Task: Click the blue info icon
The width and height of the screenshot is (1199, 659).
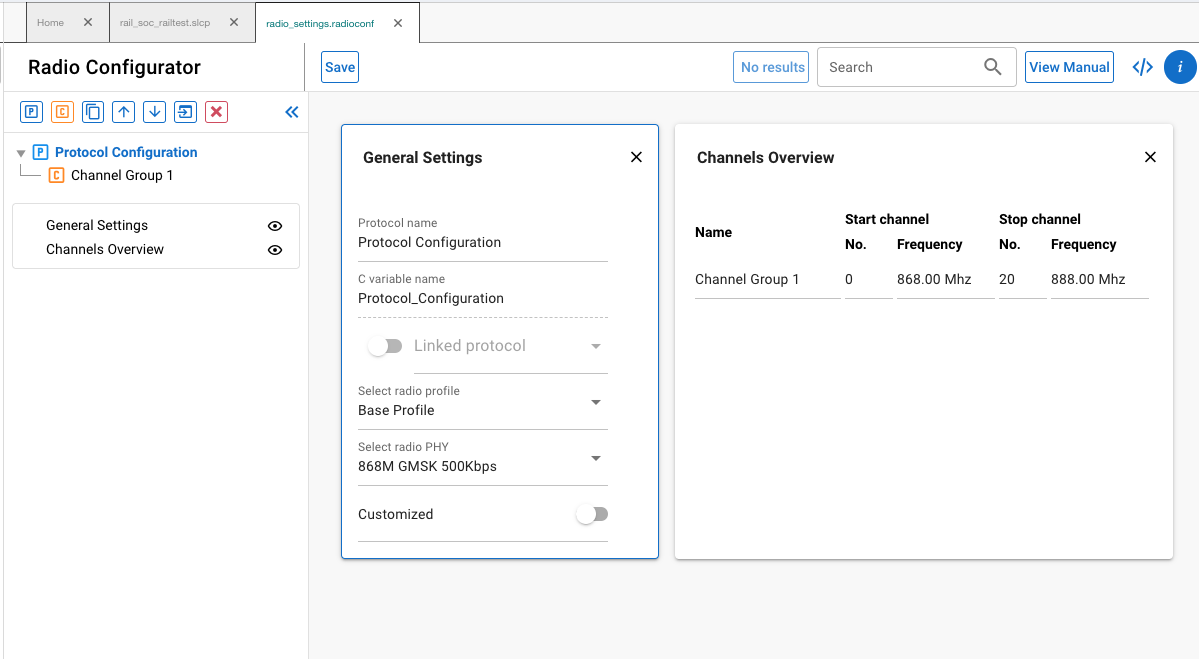Action: (x=1180, y=67)
